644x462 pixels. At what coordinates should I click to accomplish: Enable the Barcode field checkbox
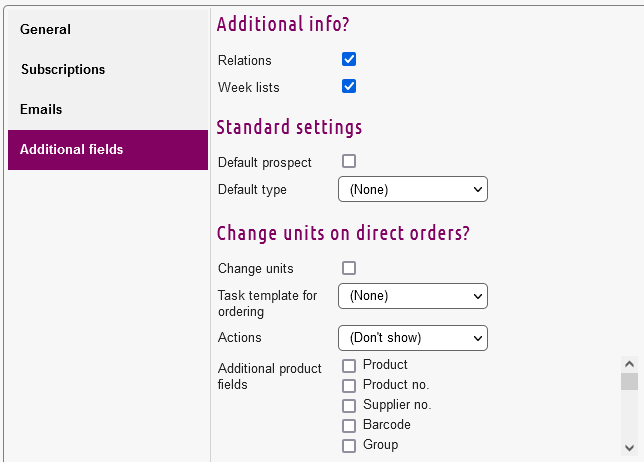[349, 426]
